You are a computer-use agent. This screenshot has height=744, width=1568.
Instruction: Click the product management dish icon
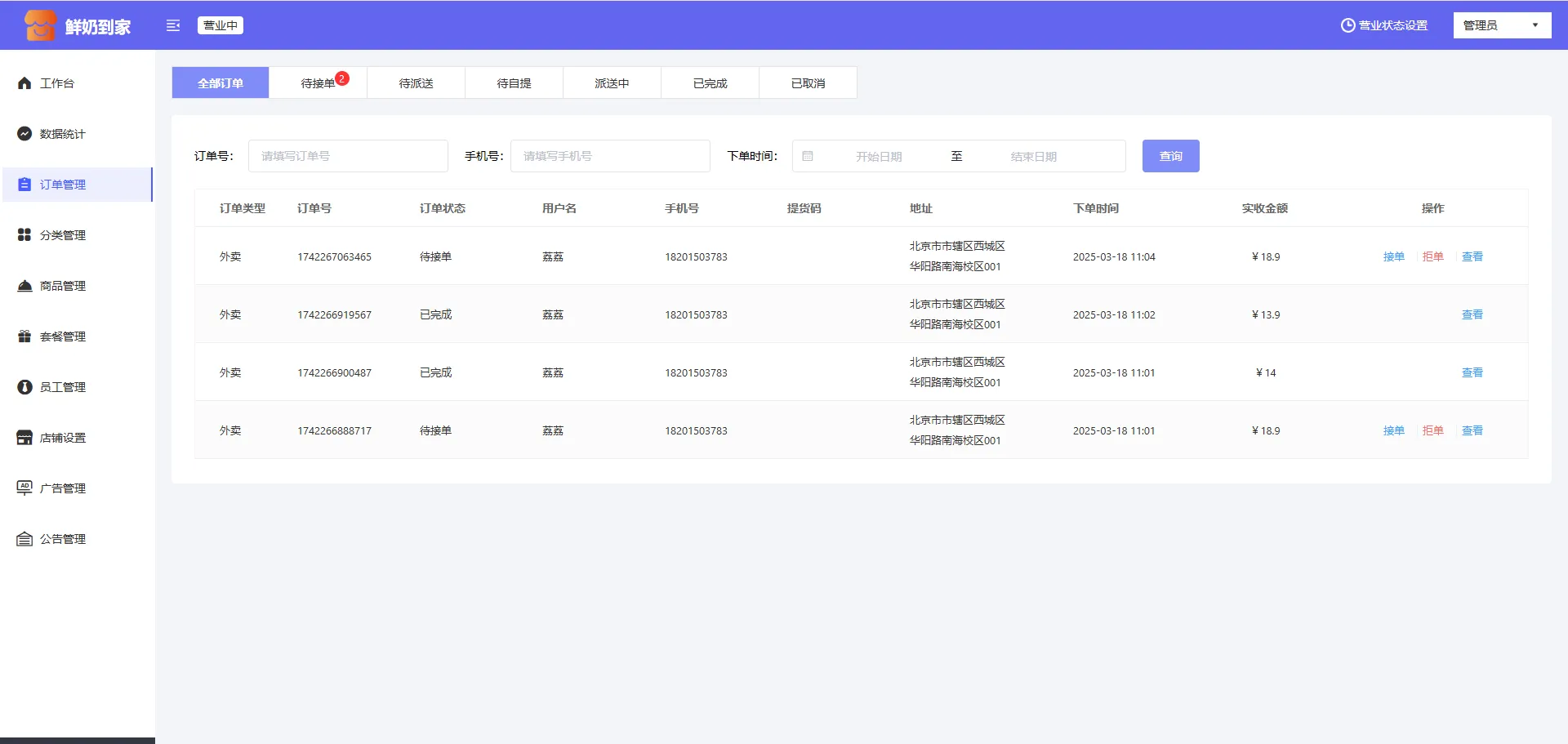24,286
